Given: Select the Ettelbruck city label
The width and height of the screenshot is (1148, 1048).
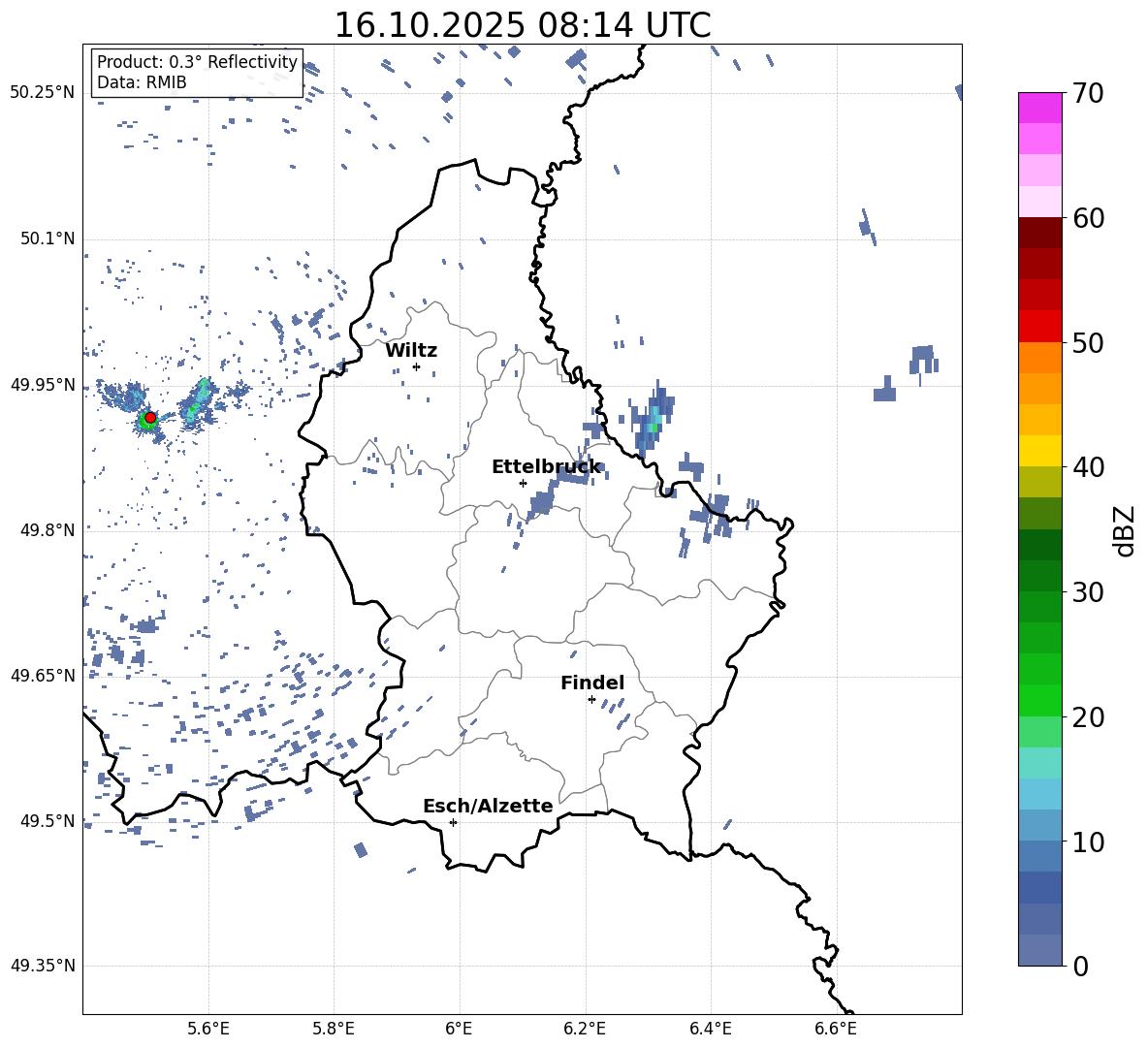Looking at the screenshot, I should [x=546, y=467].
